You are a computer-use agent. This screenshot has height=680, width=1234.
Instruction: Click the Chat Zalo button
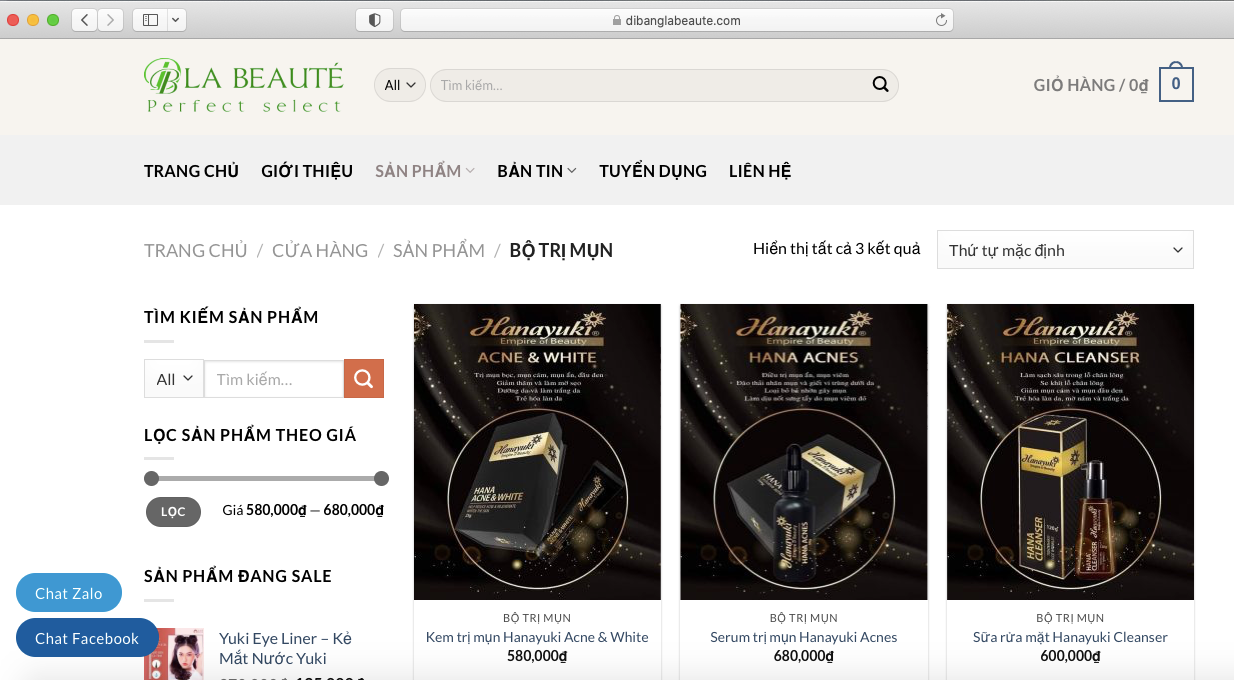point(69,593)
